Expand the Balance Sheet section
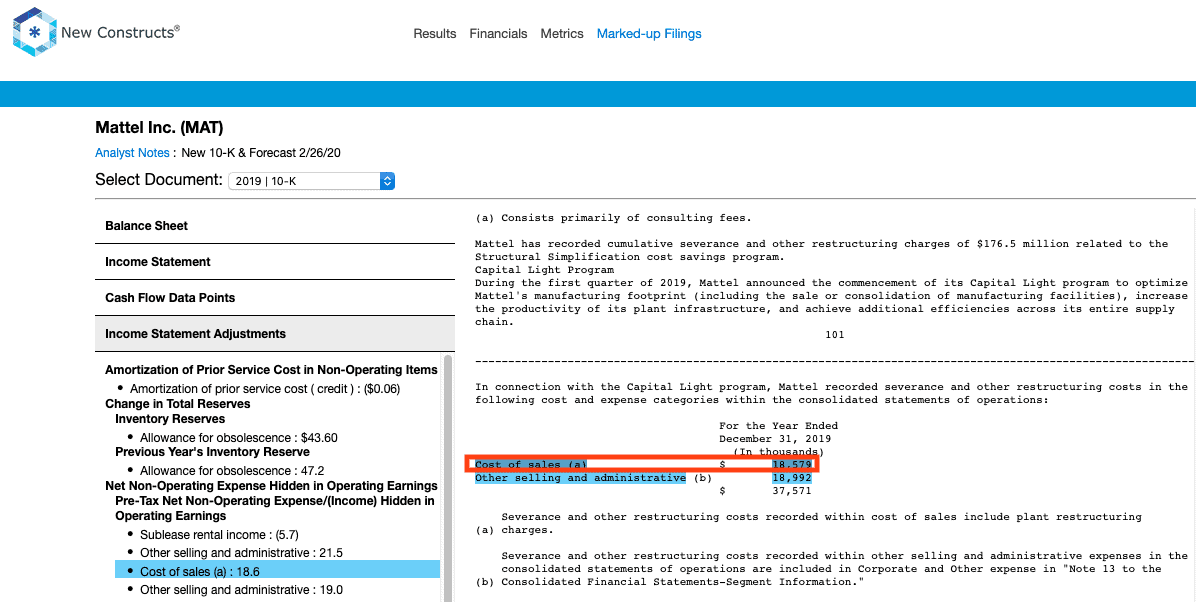This screenshot has width=1196, height=602. pyautogui.click(x=275, y=226)
